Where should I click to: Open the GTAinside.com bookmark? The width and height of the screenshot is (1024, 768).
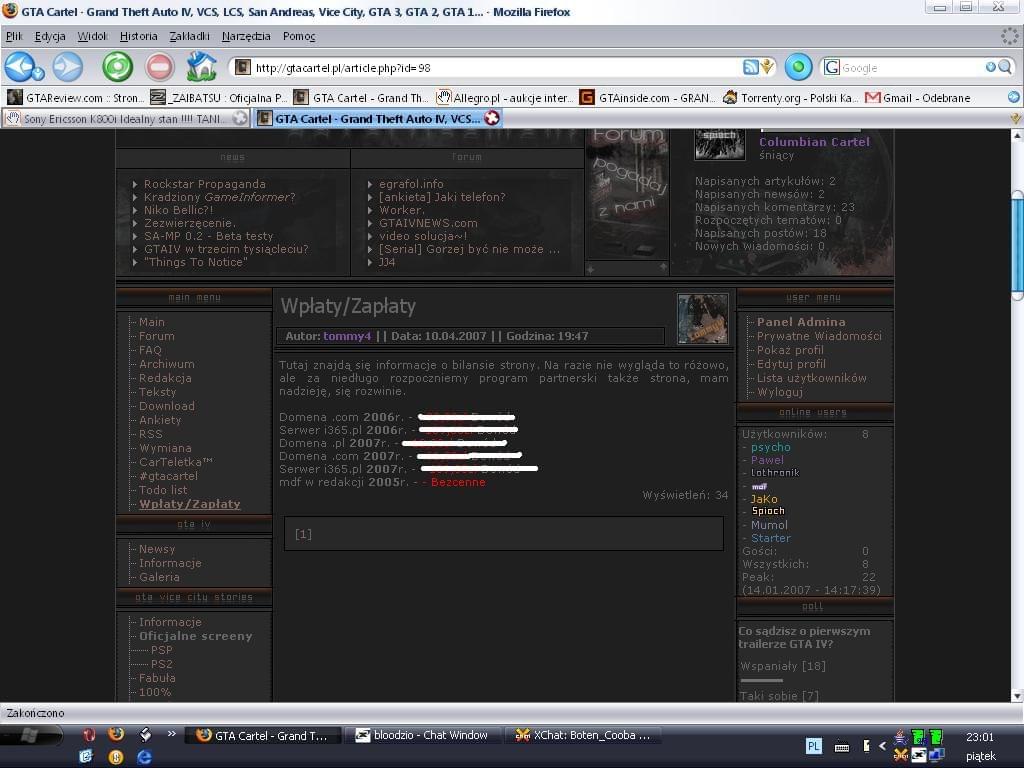pyautogui.click(x=648, y=98)
